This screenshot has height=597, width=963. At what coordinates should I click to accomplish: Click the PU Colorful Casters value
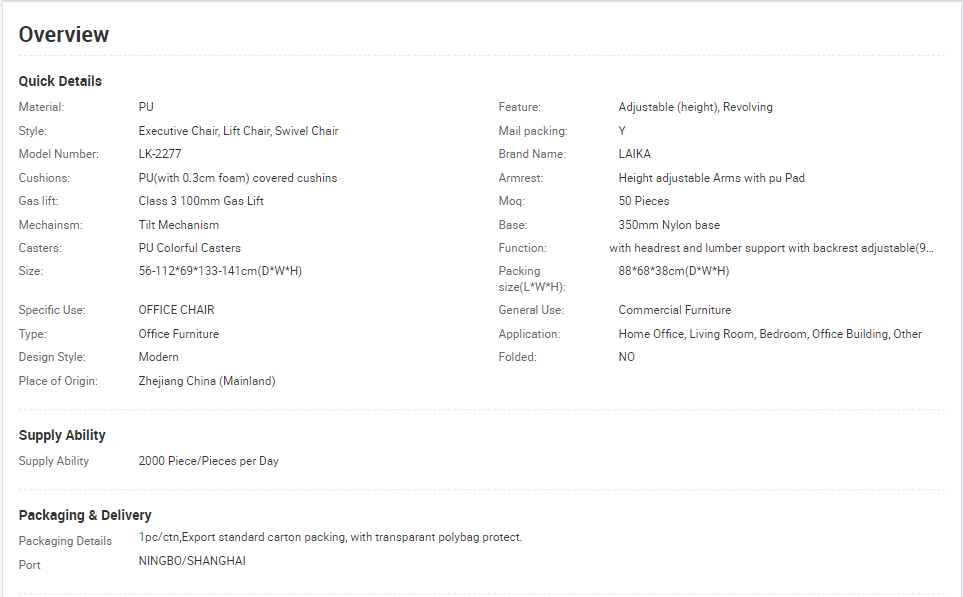click(189, 248)
